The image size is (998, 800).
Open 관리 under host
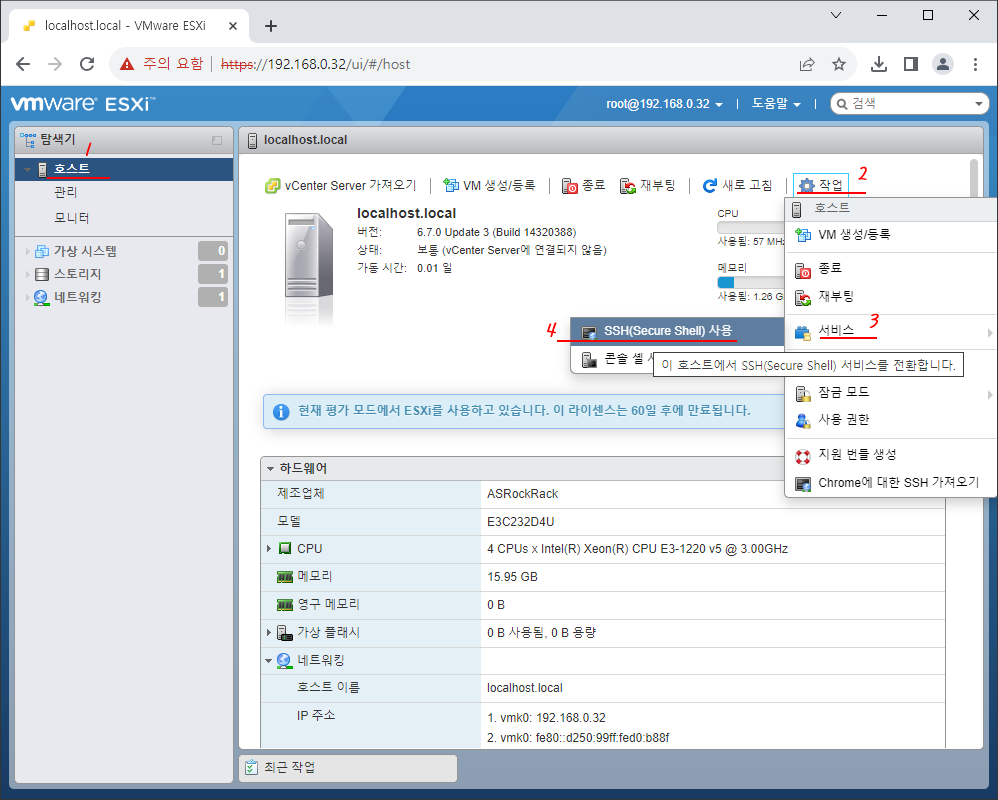pyautogui.click(x=66, y=192)
